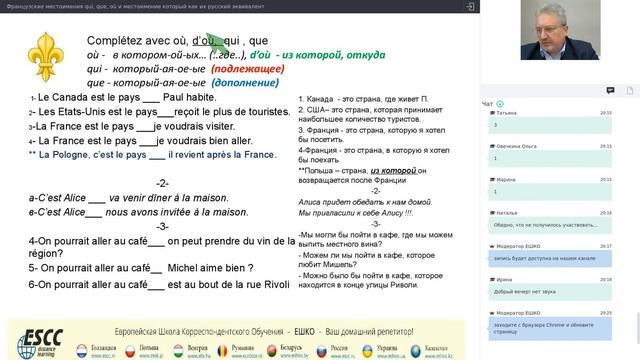Click sender name Овечкина Ольга in chat
This screenshot has height=360, width=640.
516,146
